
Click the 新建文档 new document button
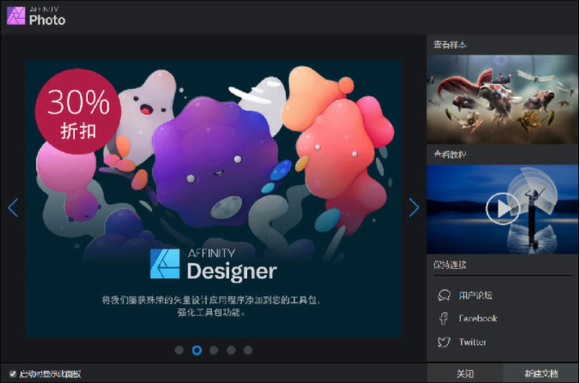541,373
